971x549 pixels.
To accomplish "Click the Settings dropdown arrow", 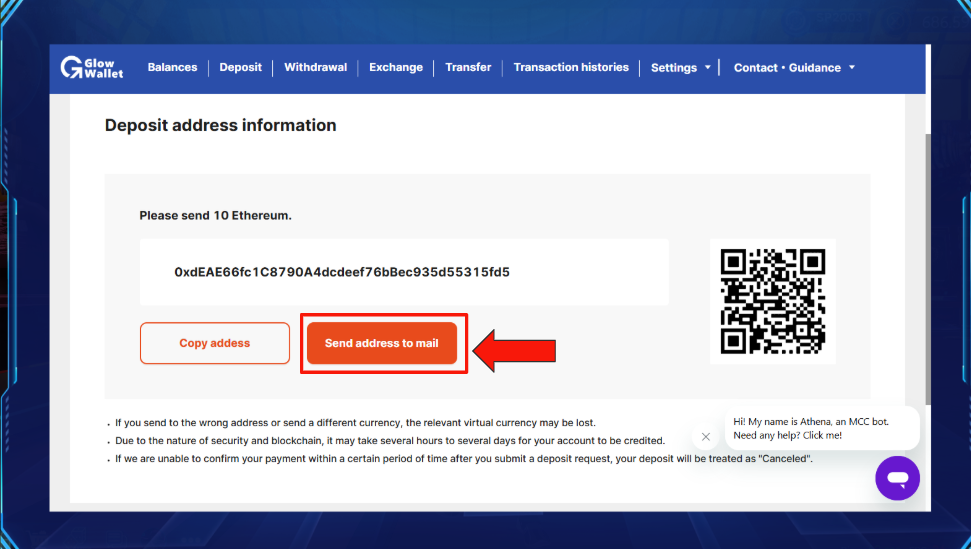I will tap(708, 67).
